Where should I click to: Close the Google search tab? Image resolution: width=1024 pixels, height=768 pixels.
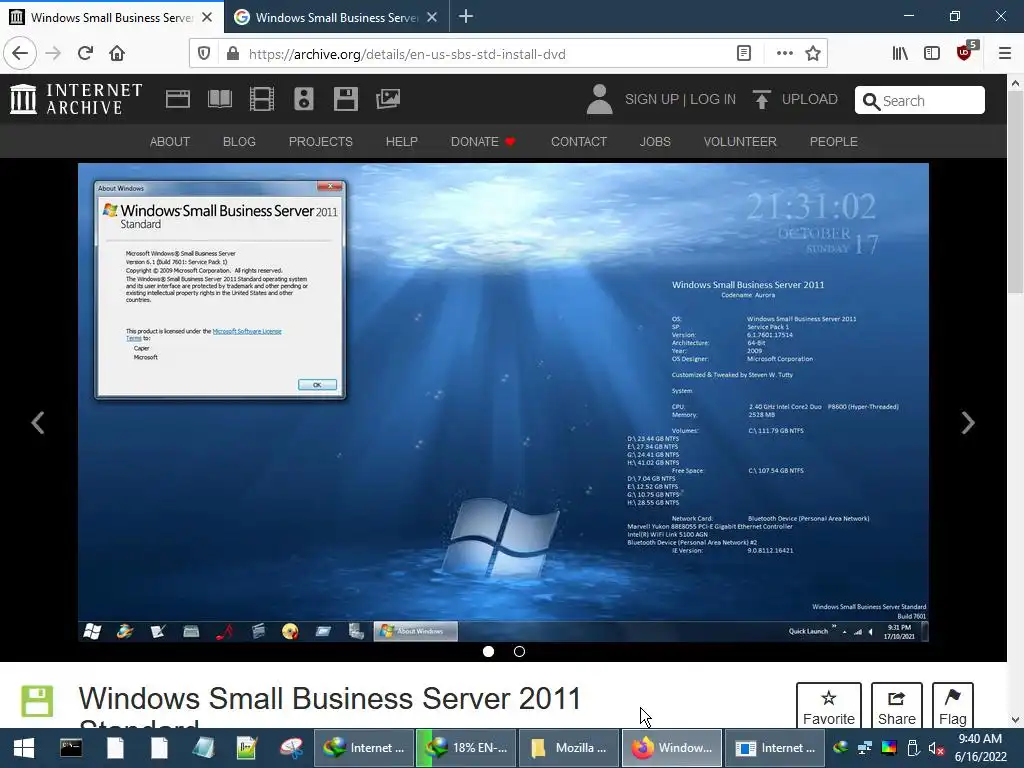tap(432, 17)
